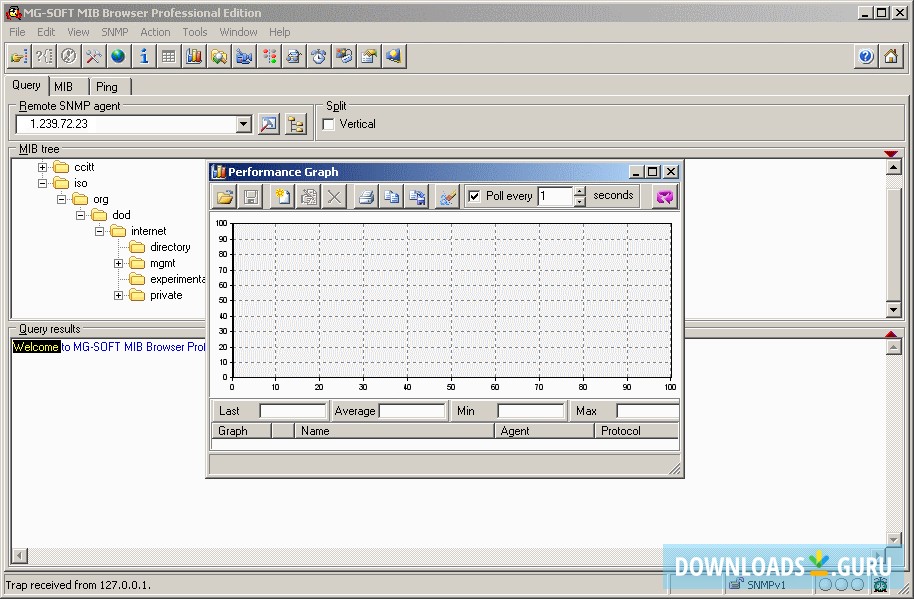Expand the private tree node
This screenshot has width=914, height=599.
coord(118,295)
